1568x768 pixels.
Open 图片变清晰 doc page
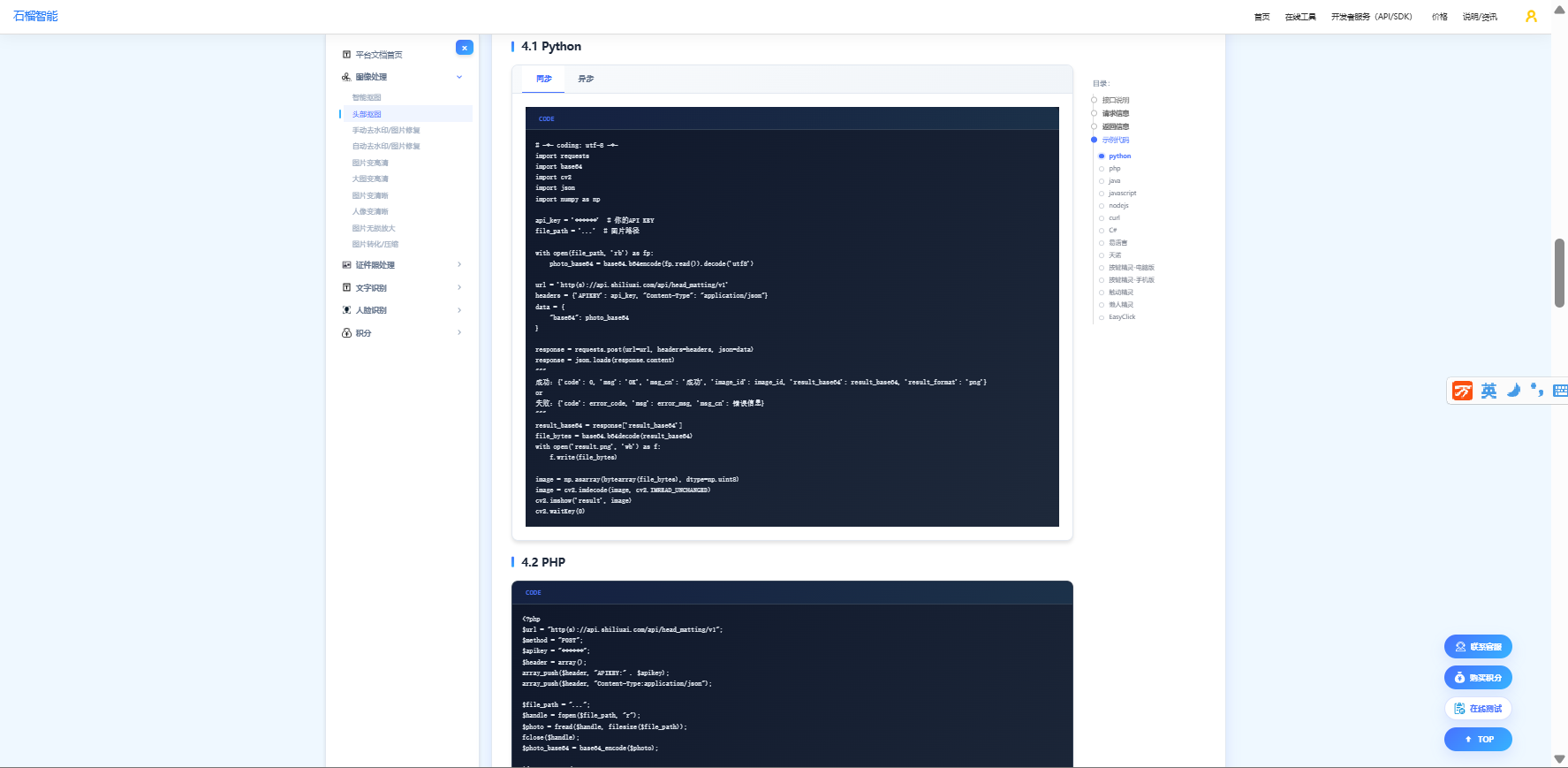(370, 195)
